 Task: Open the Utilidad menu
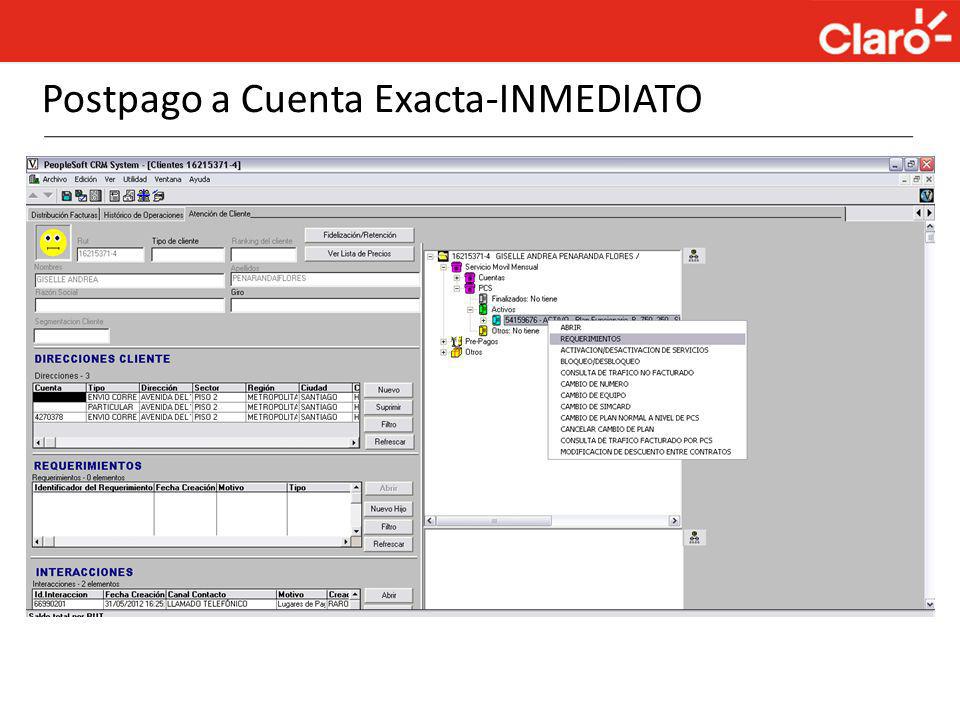(135, 179)
